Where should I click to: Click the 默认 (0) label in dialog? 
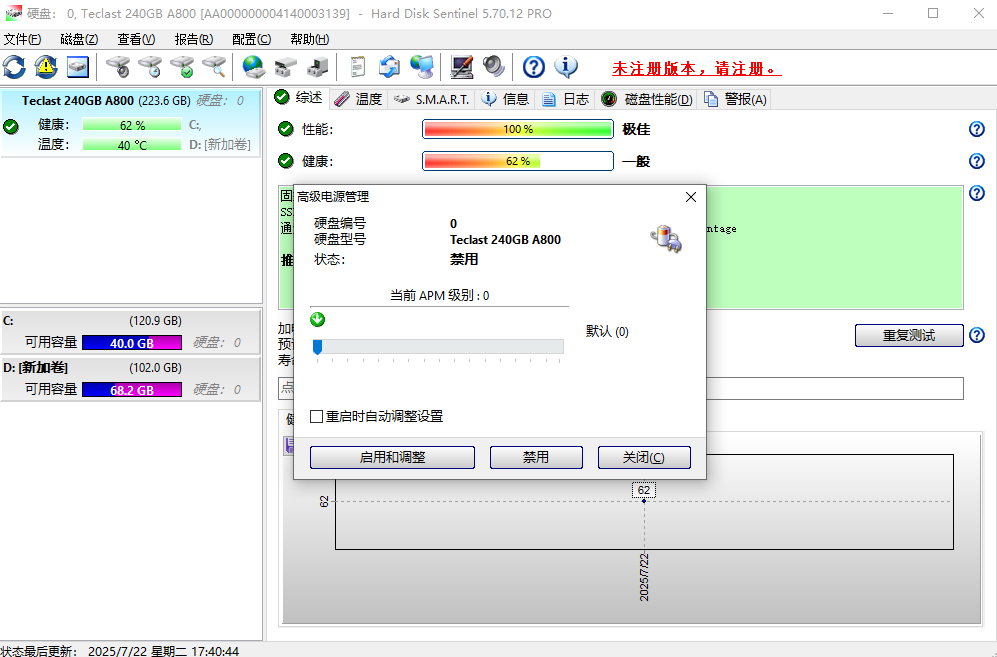(x=607, y=331)
